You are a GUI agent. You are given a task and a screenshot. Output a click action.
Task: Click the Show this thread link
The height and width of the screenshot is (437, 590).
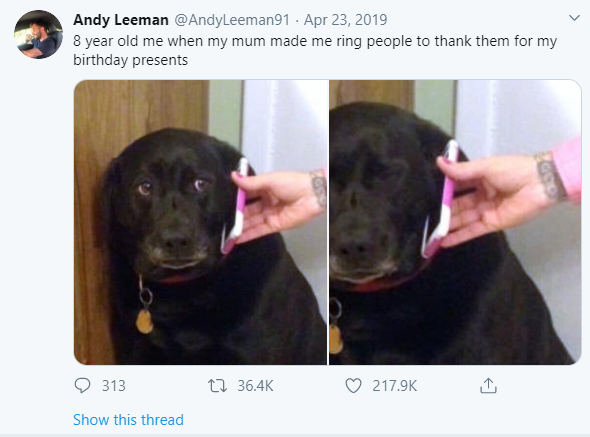[128, 420]
